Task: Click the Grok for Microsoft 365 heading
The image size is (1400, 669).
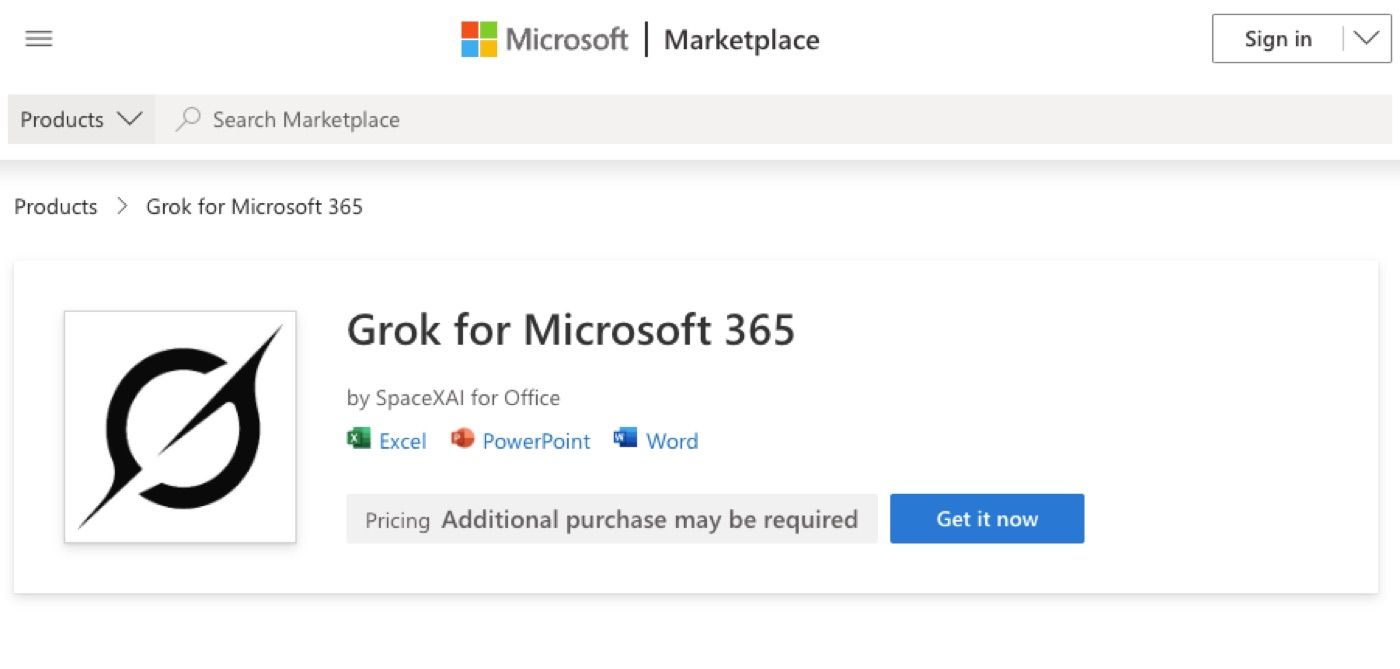Action: tap(571, 330)
